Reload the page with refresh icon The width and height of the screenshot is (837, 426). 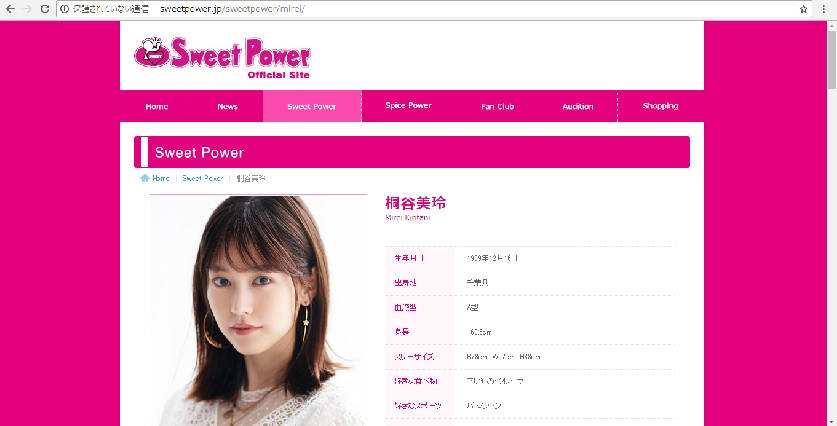coord(45,9)
